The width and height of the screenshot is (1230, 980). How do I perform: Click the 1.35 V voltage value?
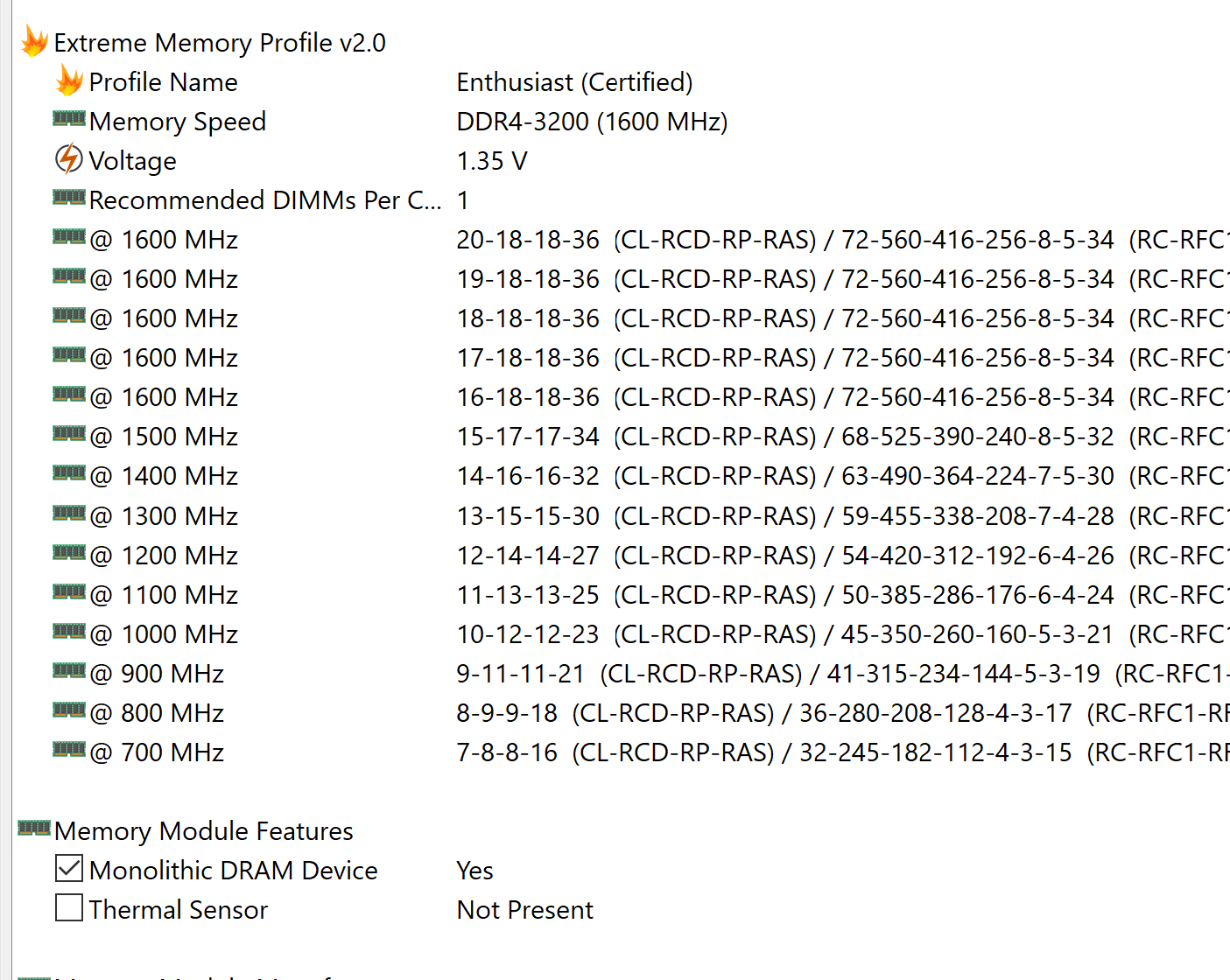(x=492, y=161)
